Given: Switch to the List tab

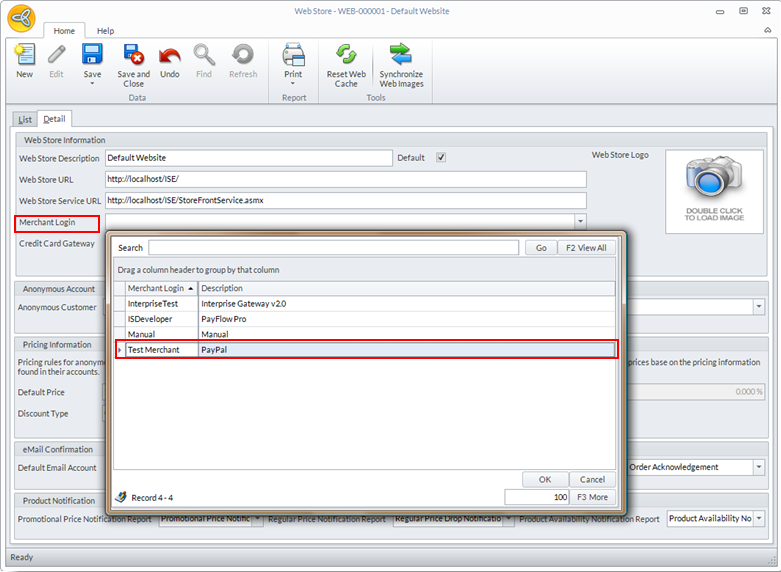Looking at the screenshot, I should point(24,119).
